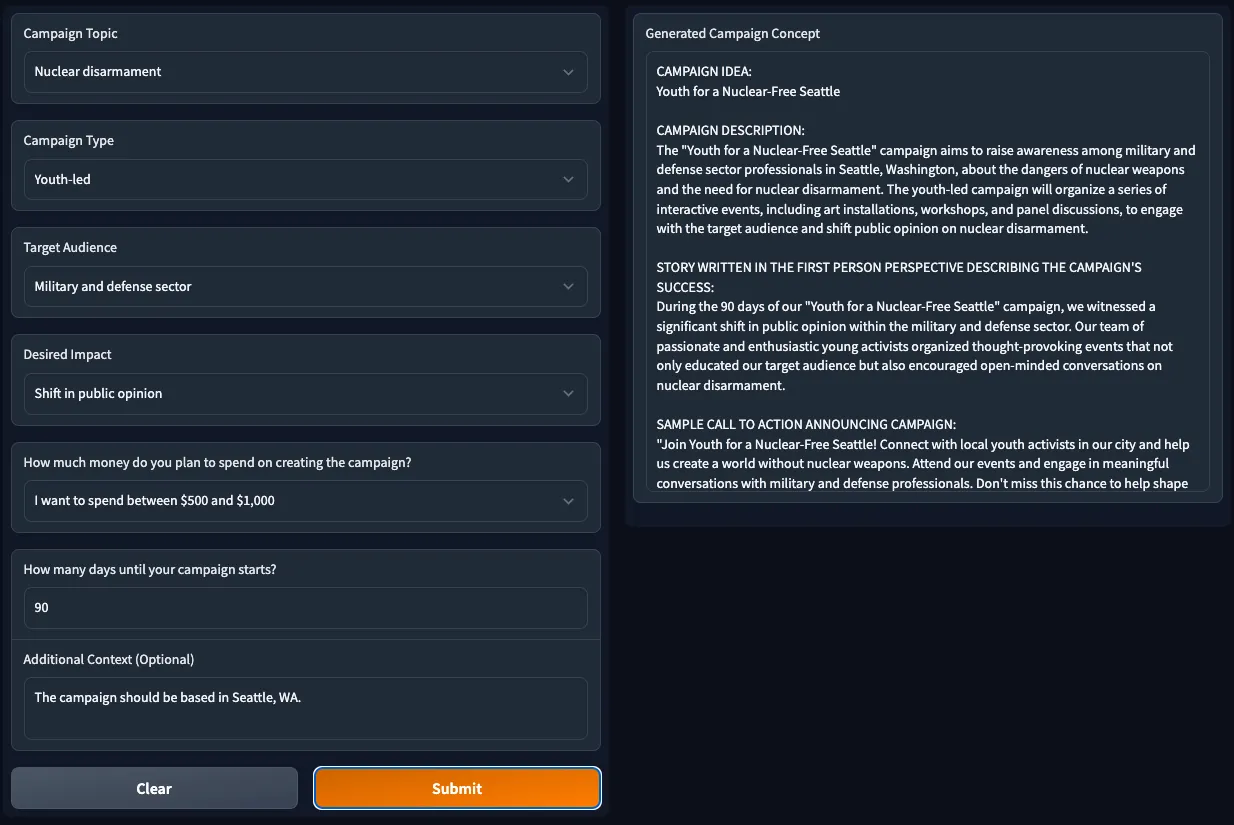Click the Clear button
The image size is (1234, 825).
(x=154, y=788)
